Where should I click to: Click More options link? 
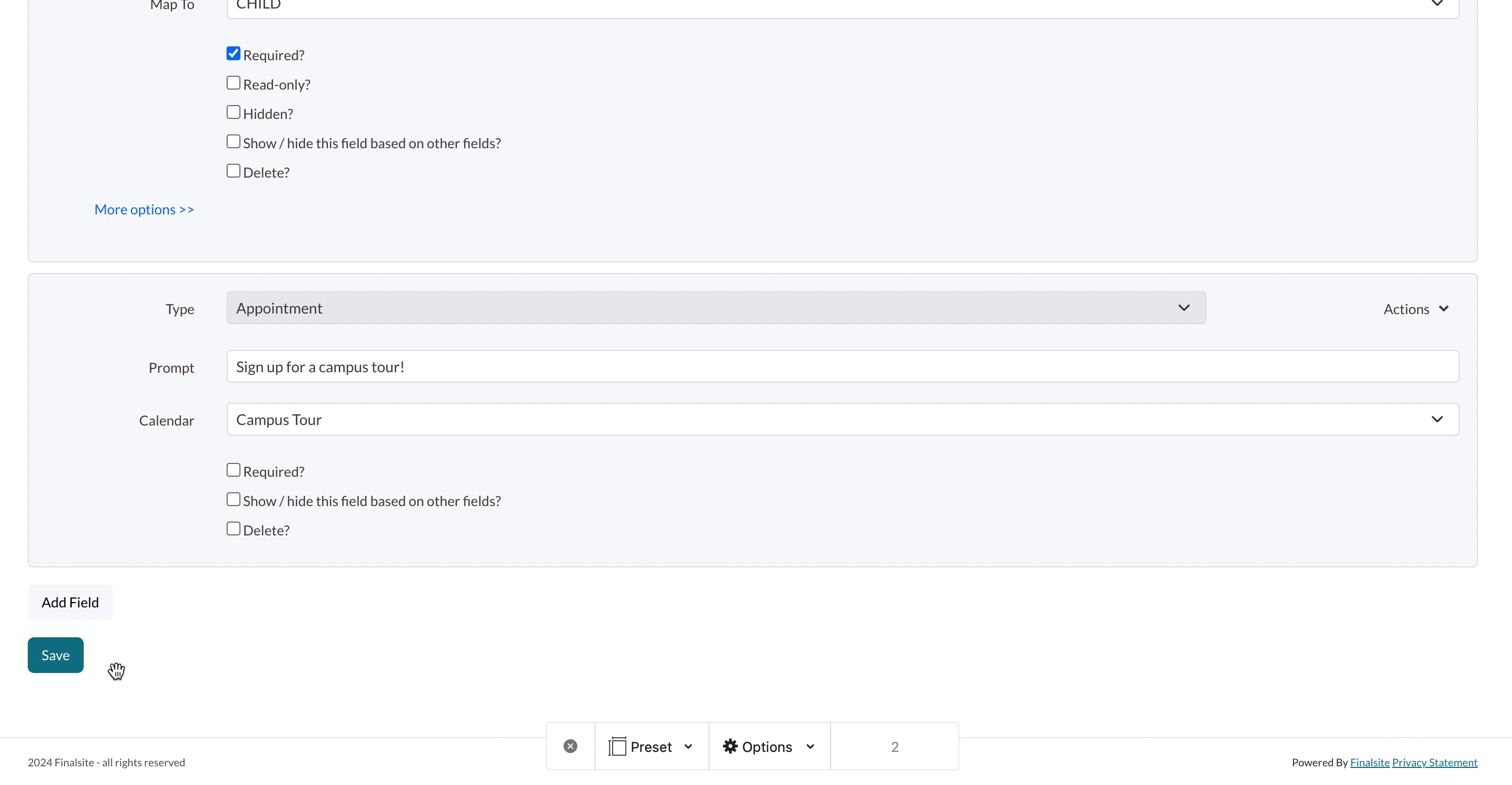click(x=144, y=208)
